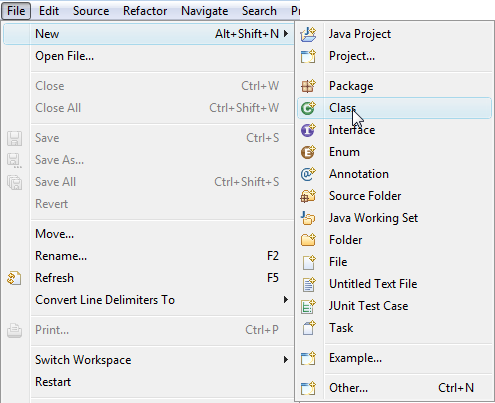Open the Navigate menu

point(205,11)
